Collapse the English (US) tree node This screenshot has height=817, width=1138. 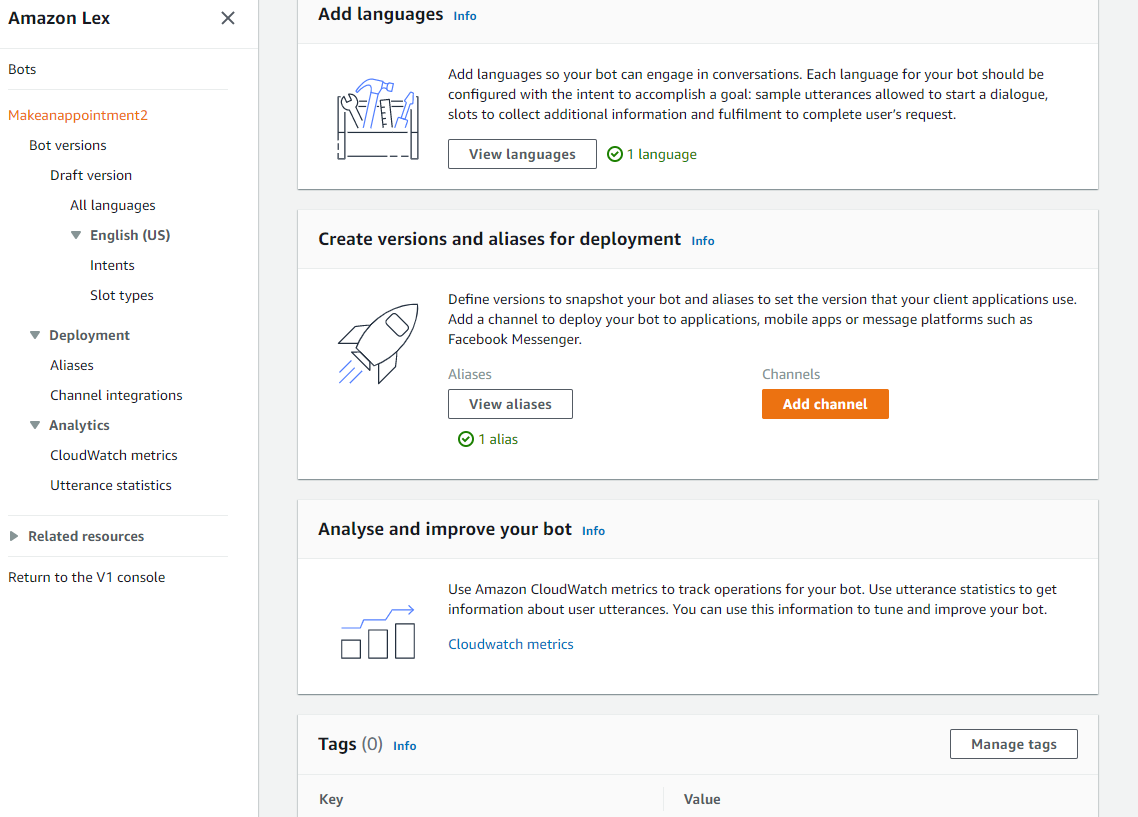tap(76, 235)
